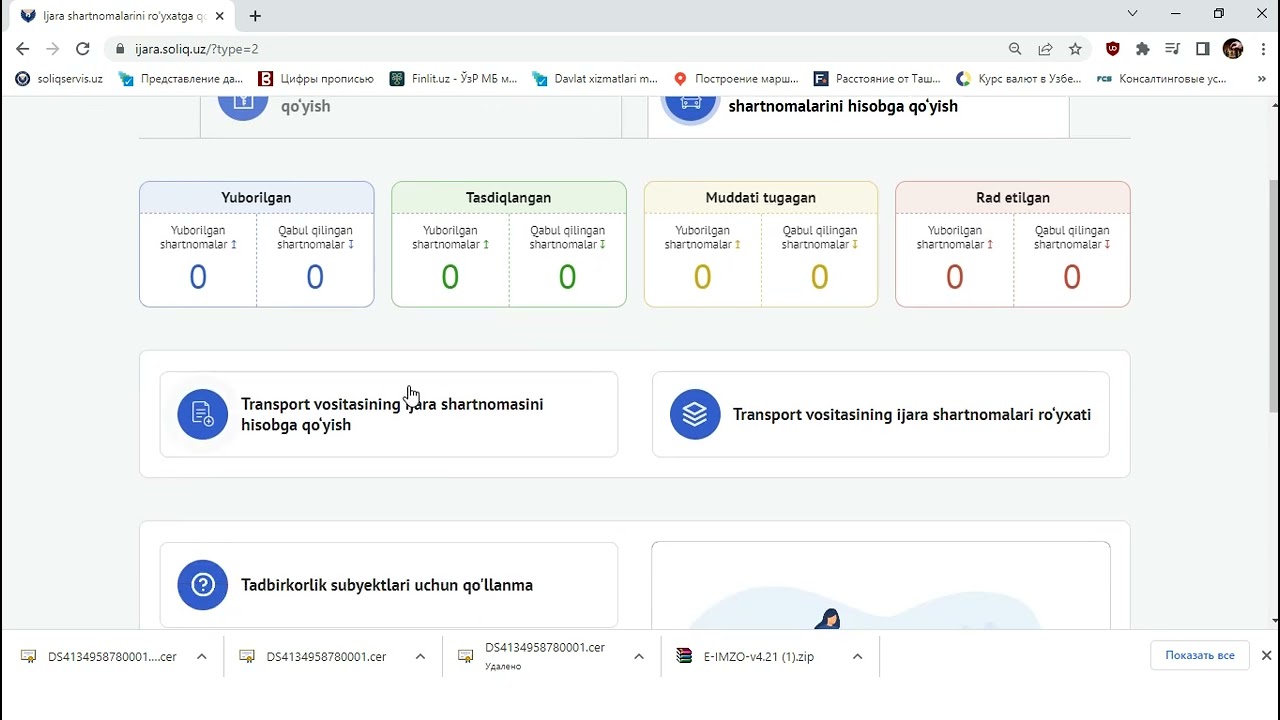1280x720 pixels.
Task: Close the downloads bar
Action: 1266,656
